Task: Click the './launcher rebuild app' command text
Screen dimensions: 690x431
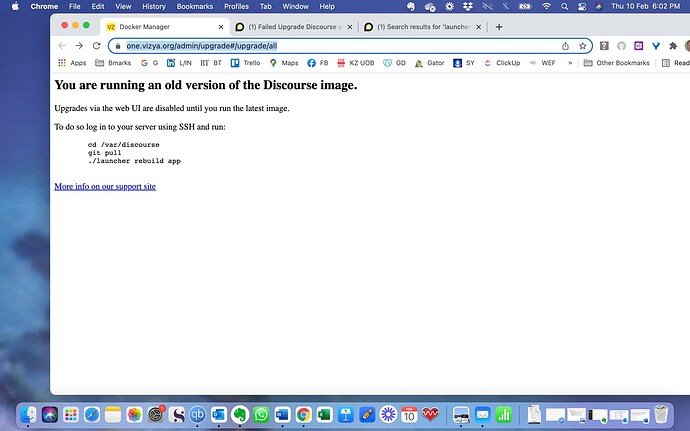Action: coord(134,161)
